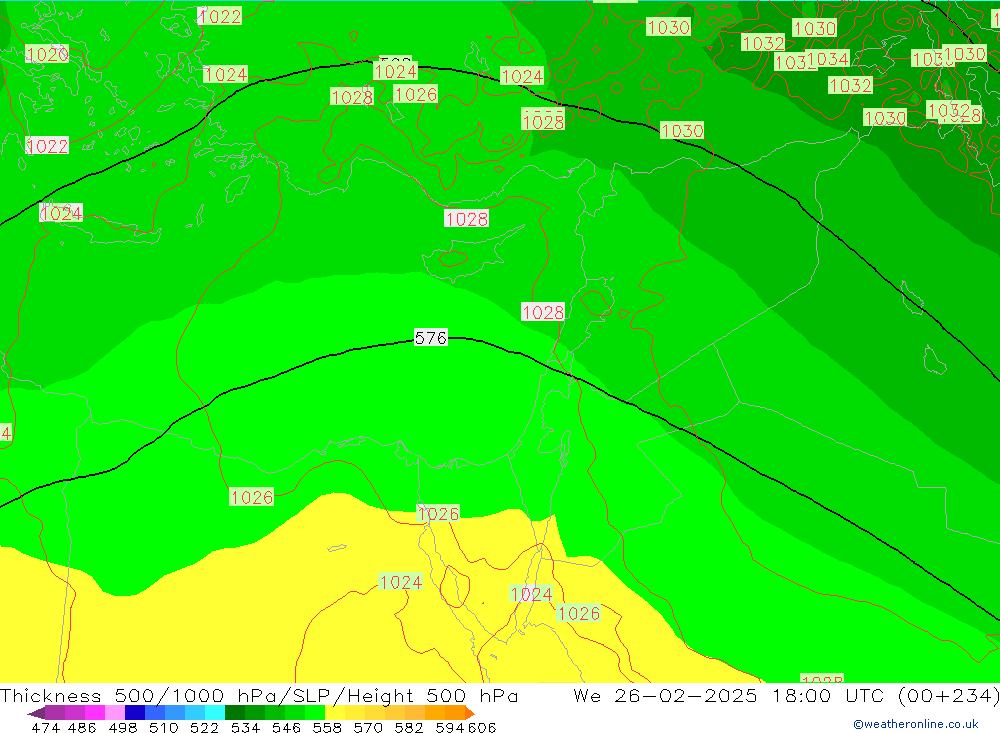1000x733 pixels.
Task: Click legend value 510
Action: click(x=164, y=727)
